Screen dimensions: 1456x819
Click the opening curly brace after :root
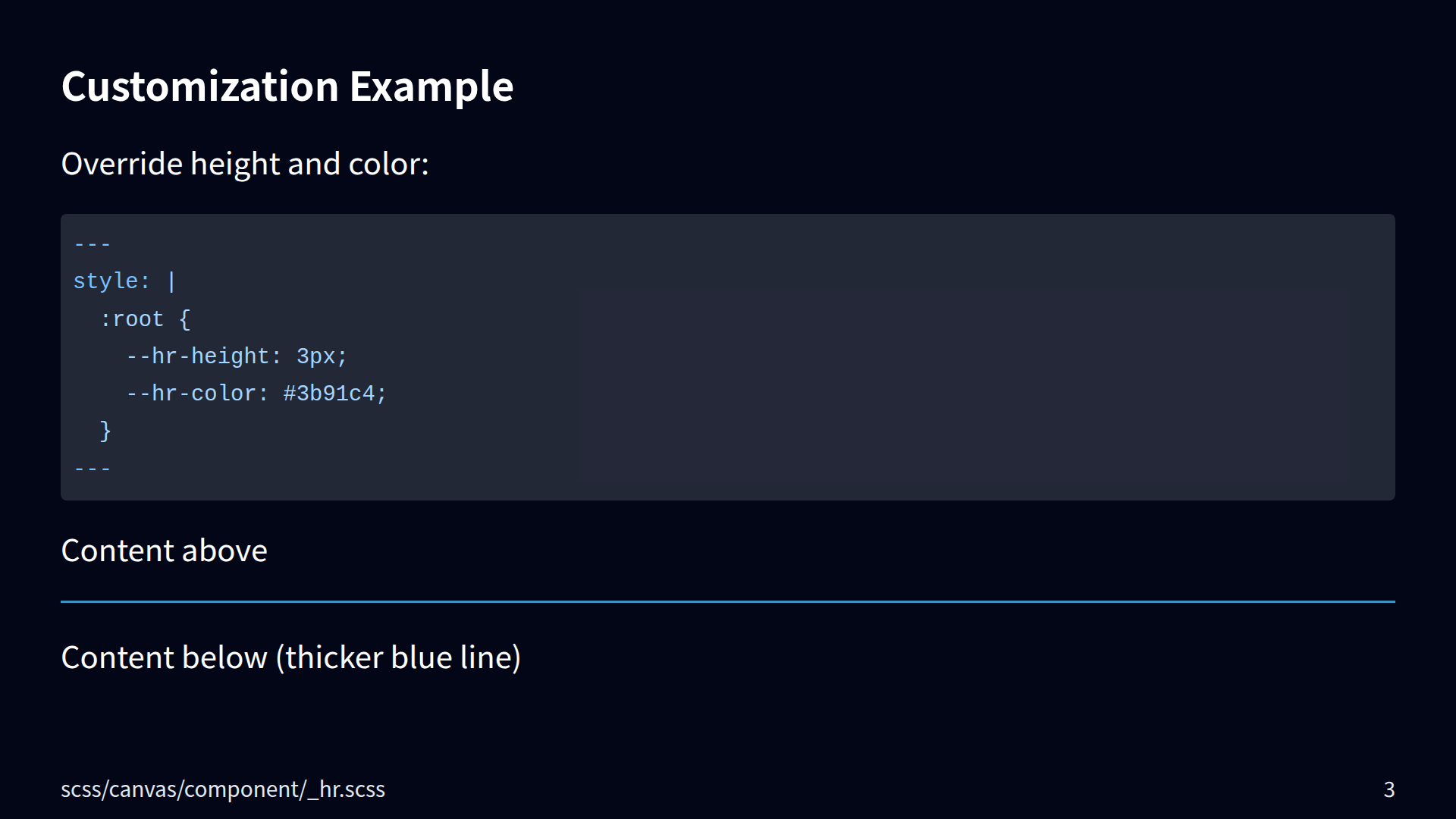[184, 319]
